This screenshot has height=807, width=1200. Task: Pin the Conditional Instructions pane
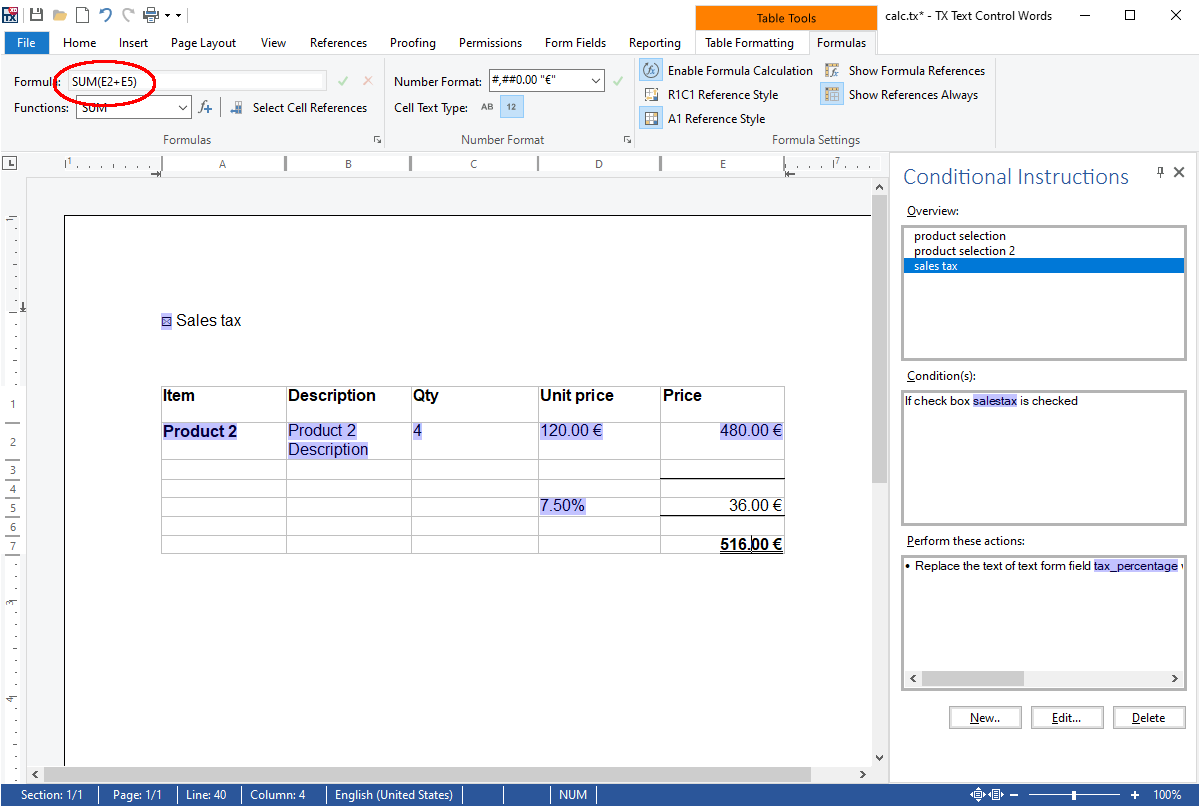pyautogui.click(x=1160, y=172)
